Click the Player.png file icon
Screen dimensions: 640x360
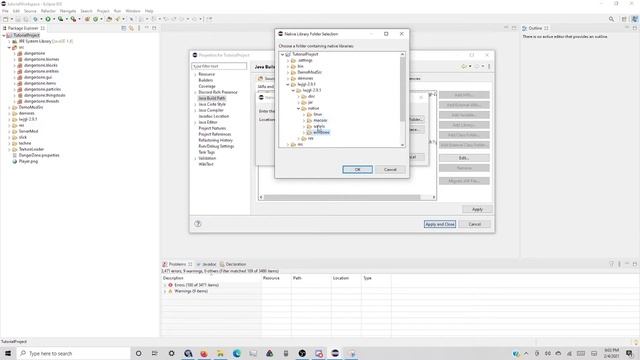click(x=15, y=161)
